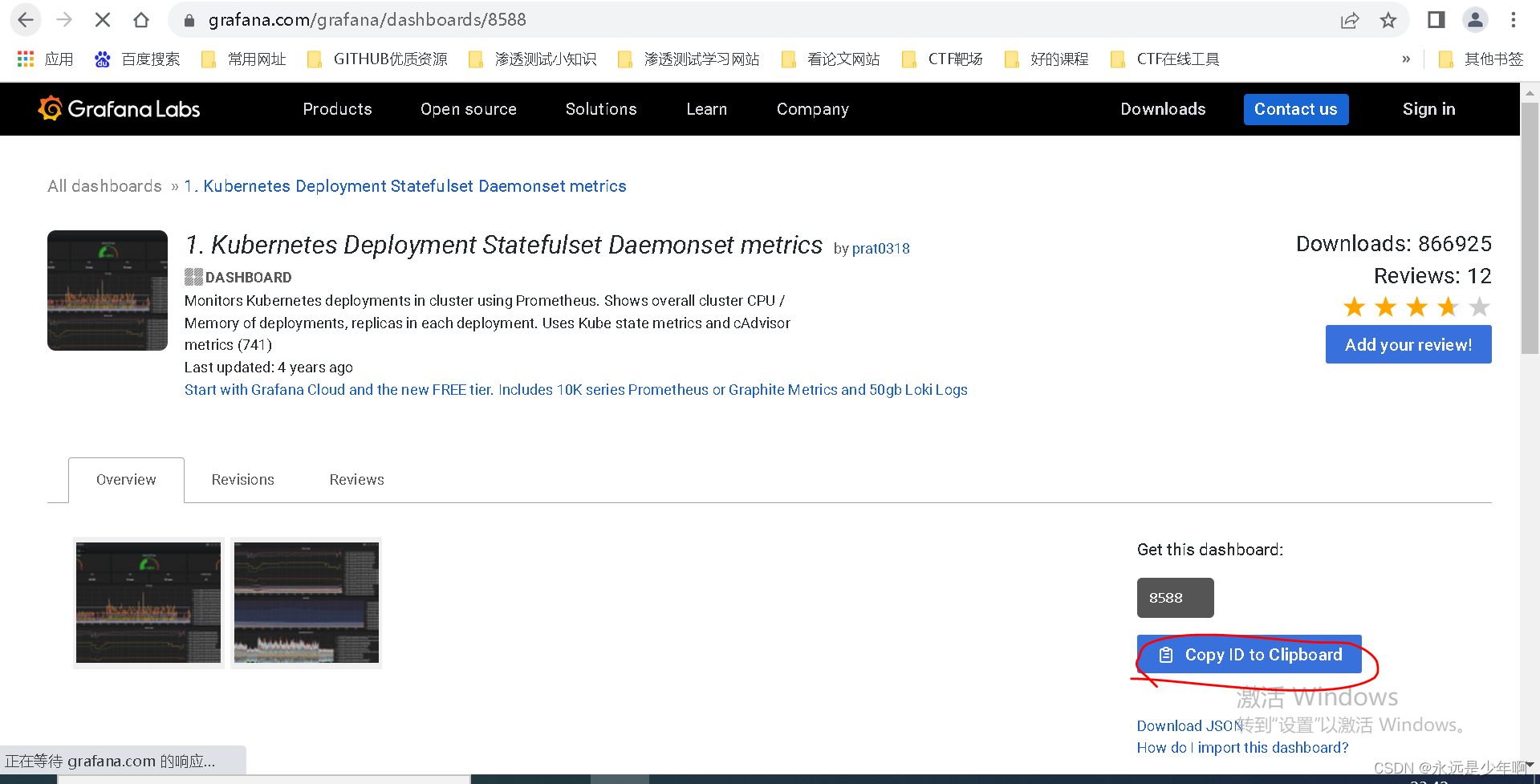The height and width of the screenshot is (784, 1540).
Task: Open the 看论文网站 bookmark folder
Action: [831, 59]
